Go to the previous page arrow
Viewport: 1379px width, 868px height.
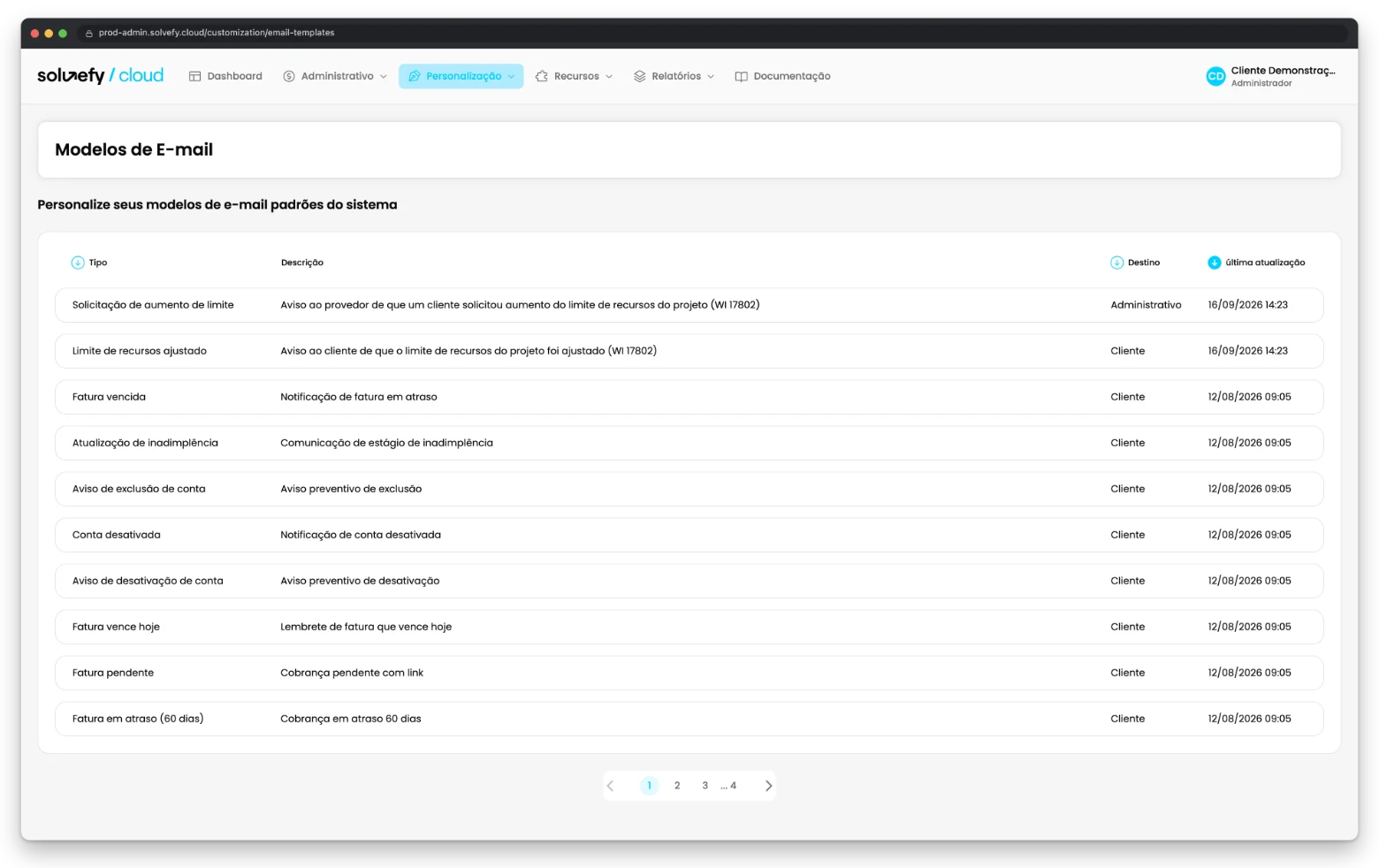coord(610,786)
